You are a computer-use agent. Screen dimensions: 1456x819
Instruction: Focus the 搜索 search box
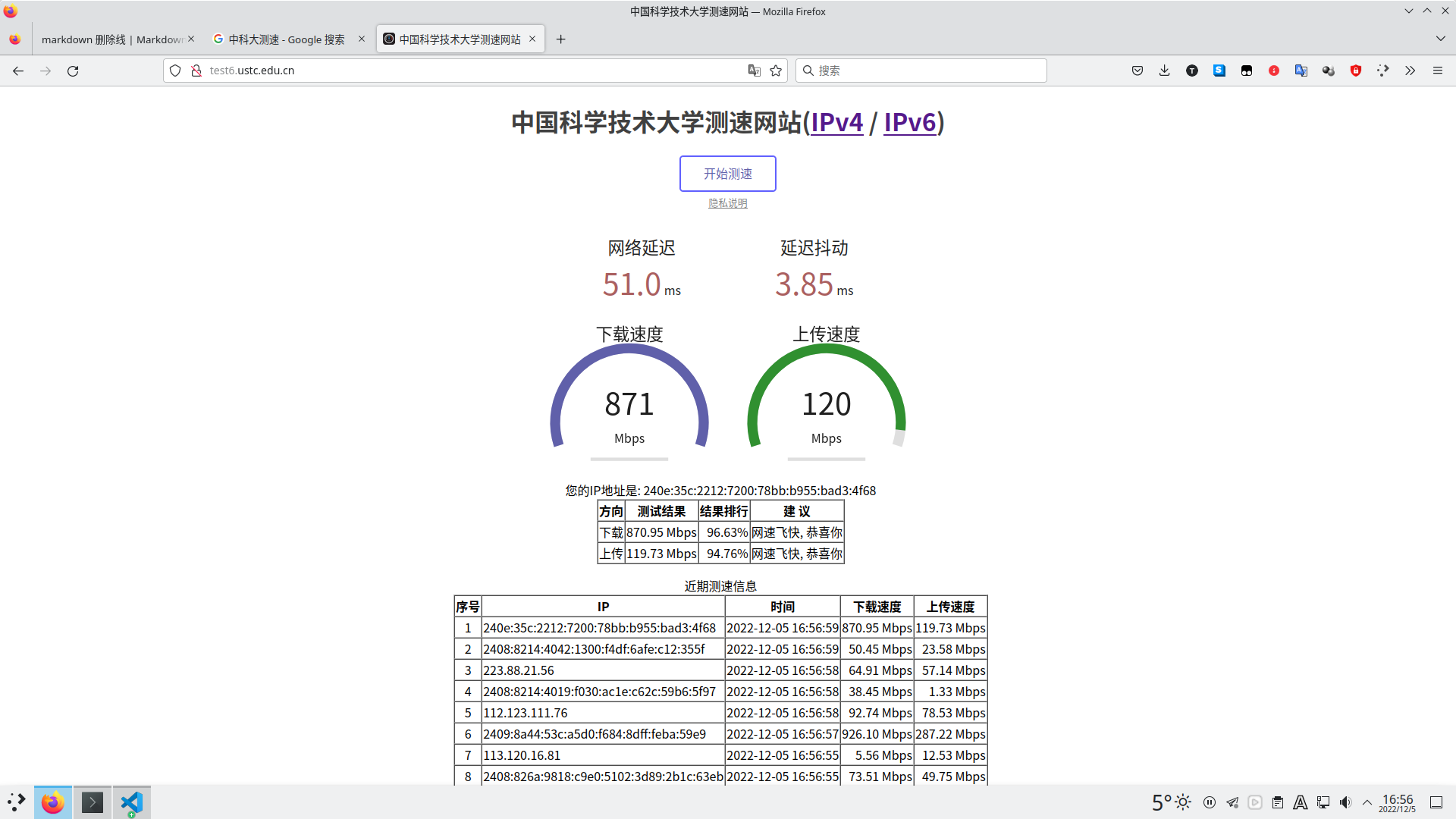tap(921, 71)
